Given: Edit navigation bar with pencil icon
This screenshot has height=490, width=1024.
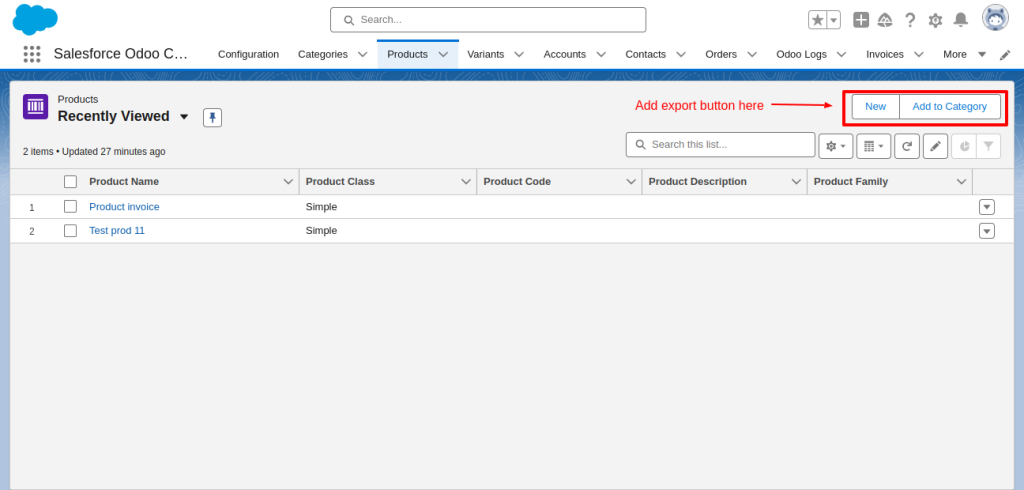Looking at the screenshot, I should [1005, 55].
